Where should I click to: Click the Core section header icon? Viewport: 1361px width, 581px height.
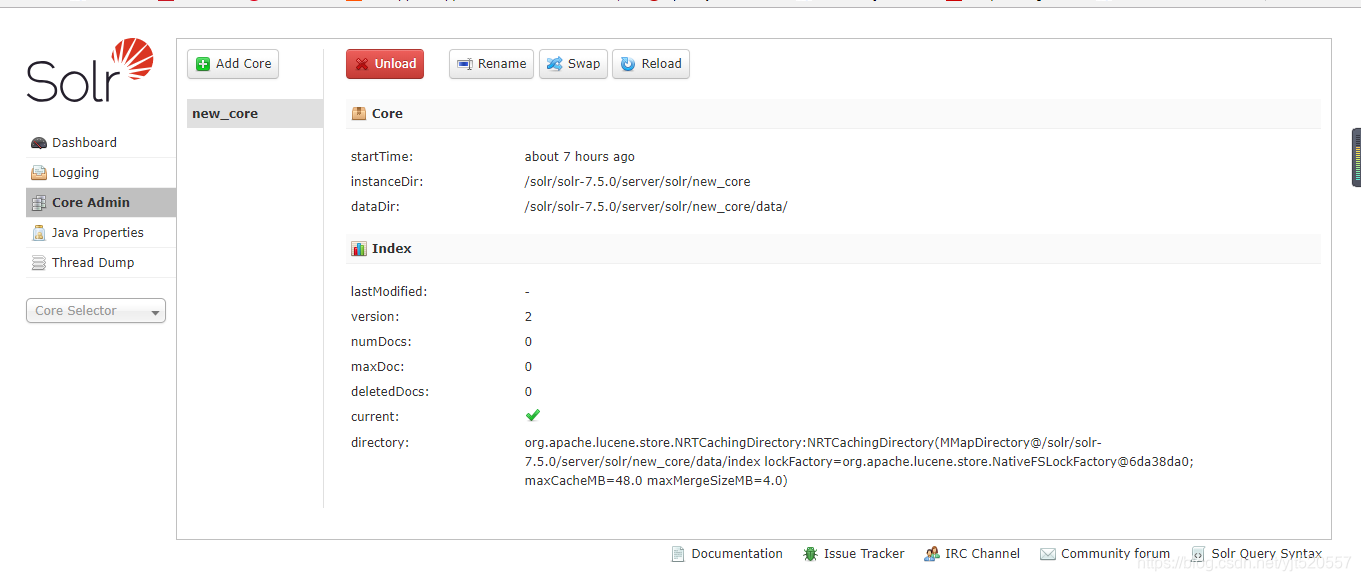click(358, 113)
